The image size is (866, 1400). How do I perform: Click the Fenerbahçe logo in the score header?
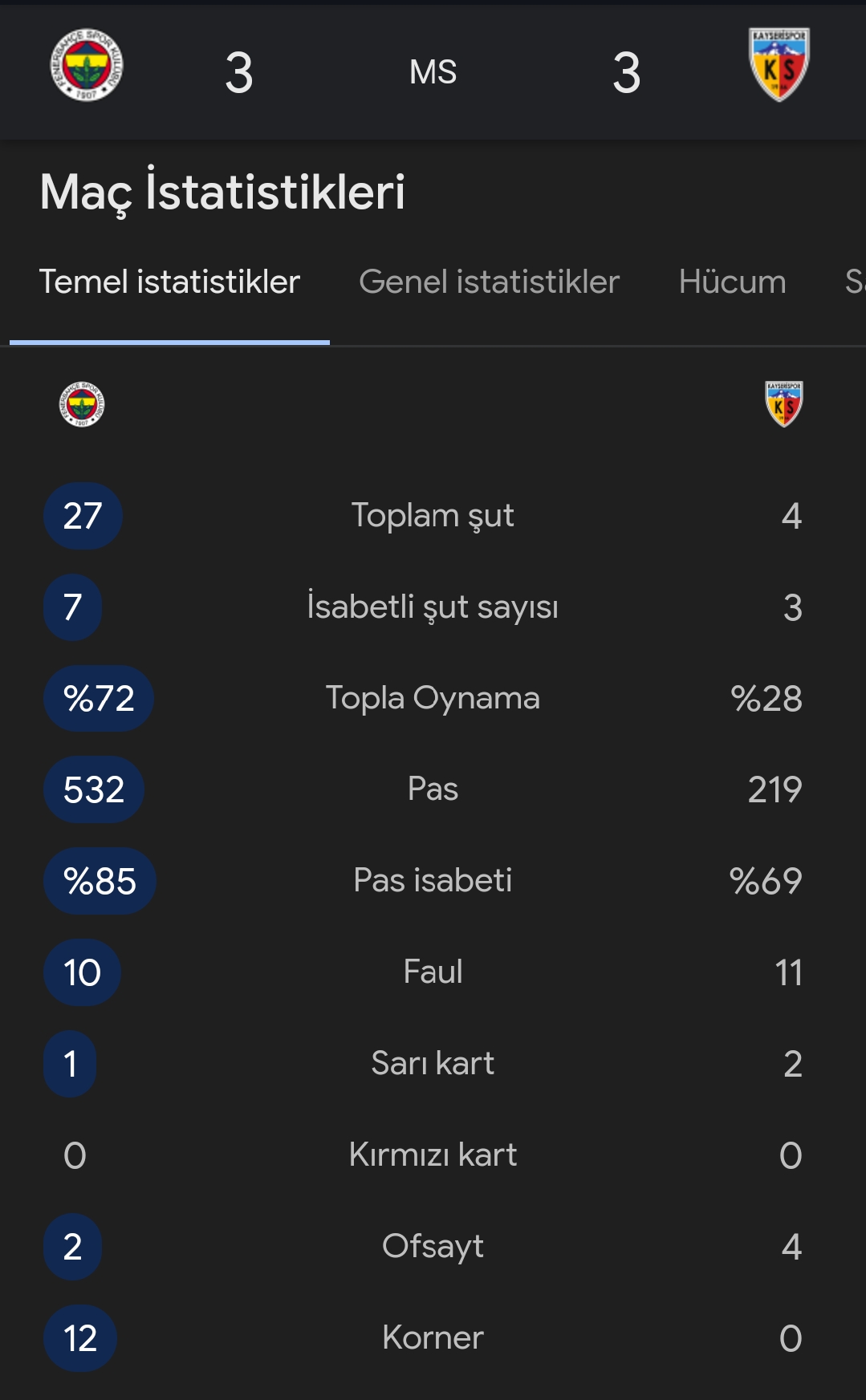(x=87, y=66)
